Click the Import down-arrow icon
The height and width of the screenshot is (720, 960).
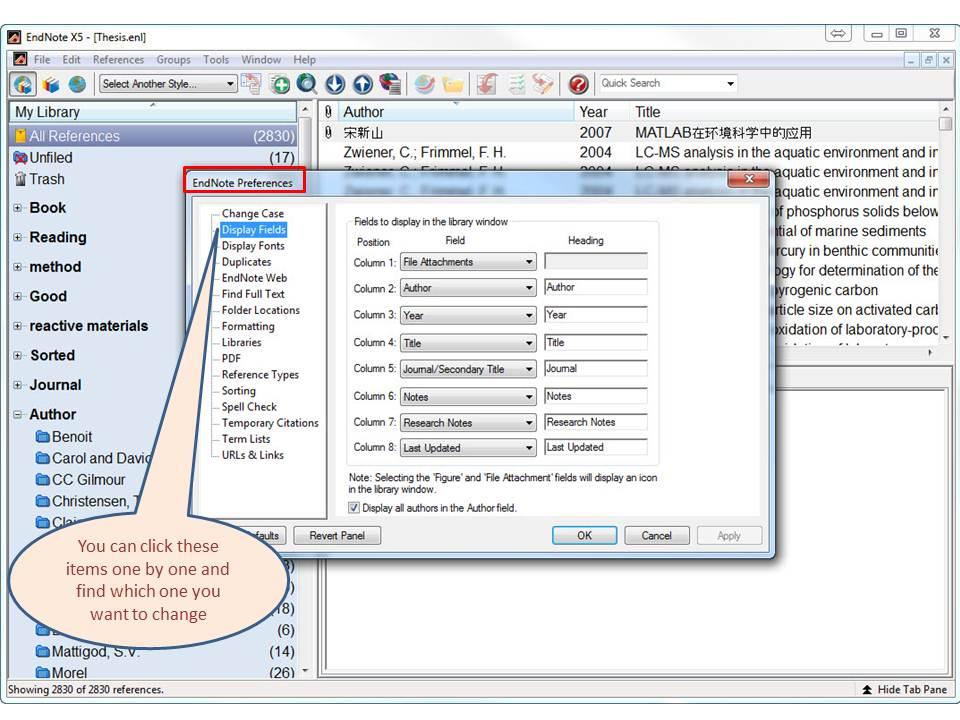click(x=335, y=84)
